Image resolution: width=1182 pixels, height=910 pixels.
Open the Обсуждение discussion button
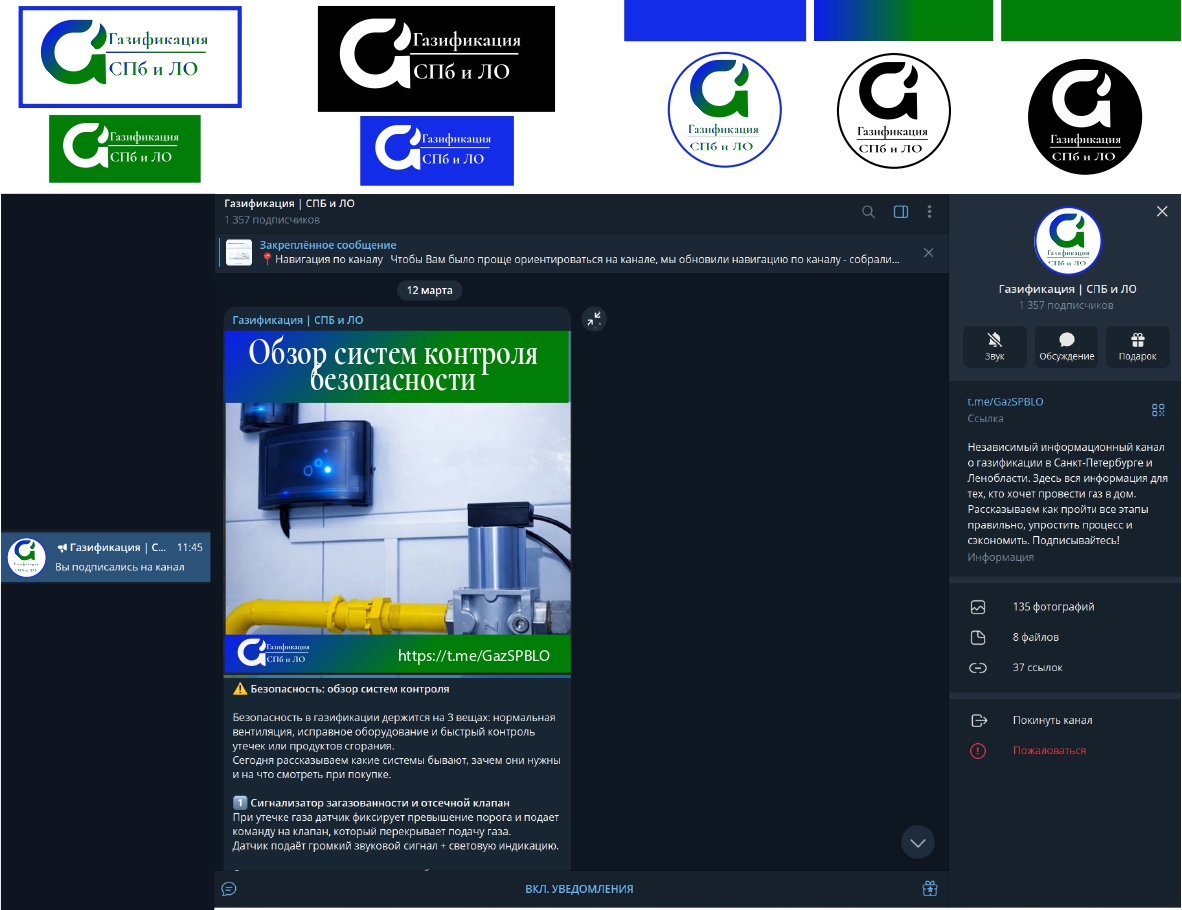(x=1067, y=347)
